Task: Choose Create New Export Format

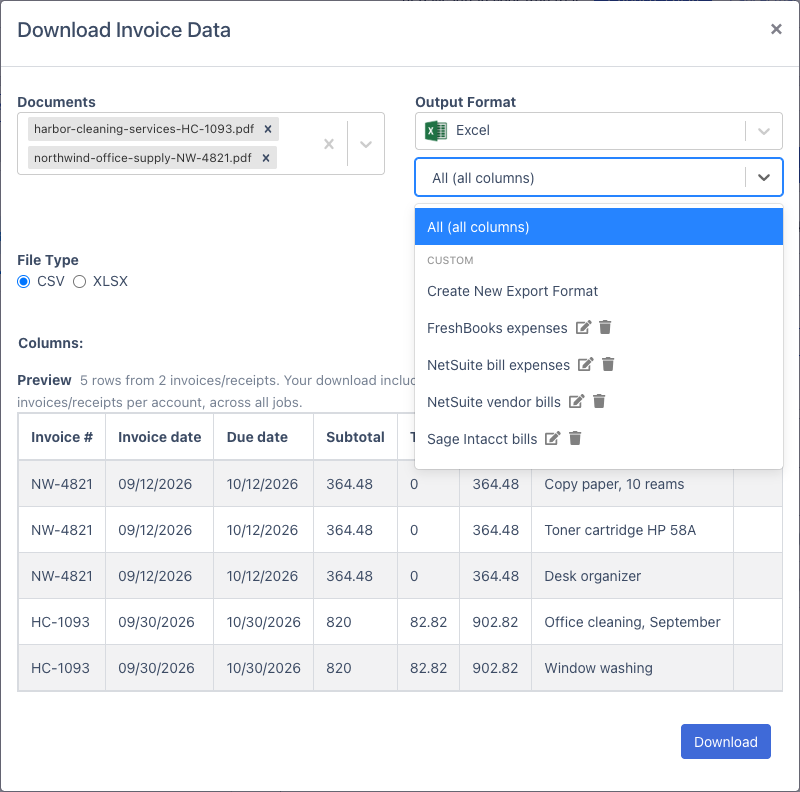Action: 598,291
